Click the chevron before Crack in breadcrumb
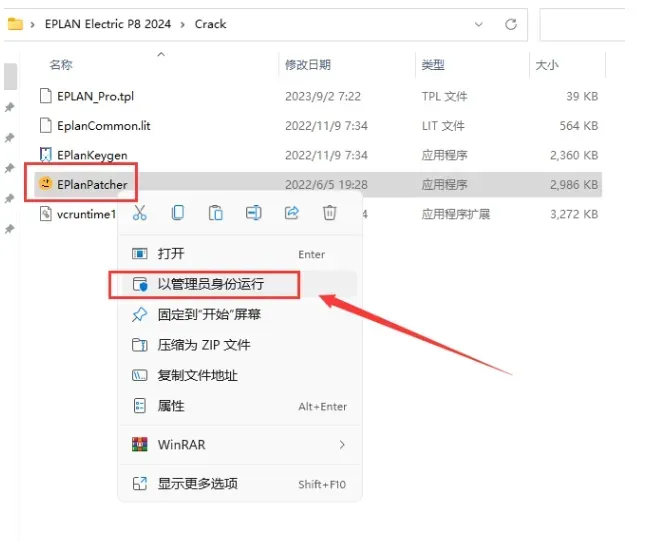Image resolution: width=651 pixels, height=542 pixels. click(x=183, y=25)
